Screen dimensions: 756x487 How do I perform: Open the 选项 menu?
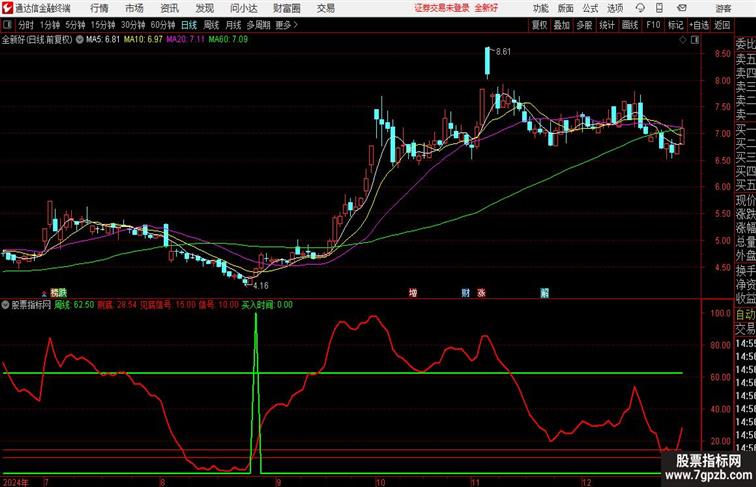tap(615, 8)
